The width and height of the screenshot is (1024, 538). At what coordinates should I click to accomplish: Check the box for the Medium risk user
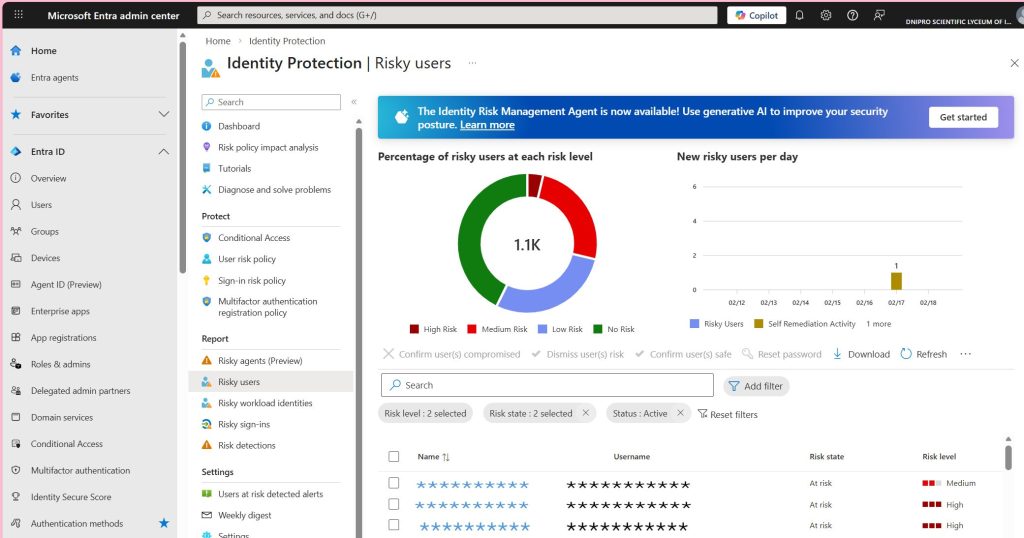click(394, 483)
